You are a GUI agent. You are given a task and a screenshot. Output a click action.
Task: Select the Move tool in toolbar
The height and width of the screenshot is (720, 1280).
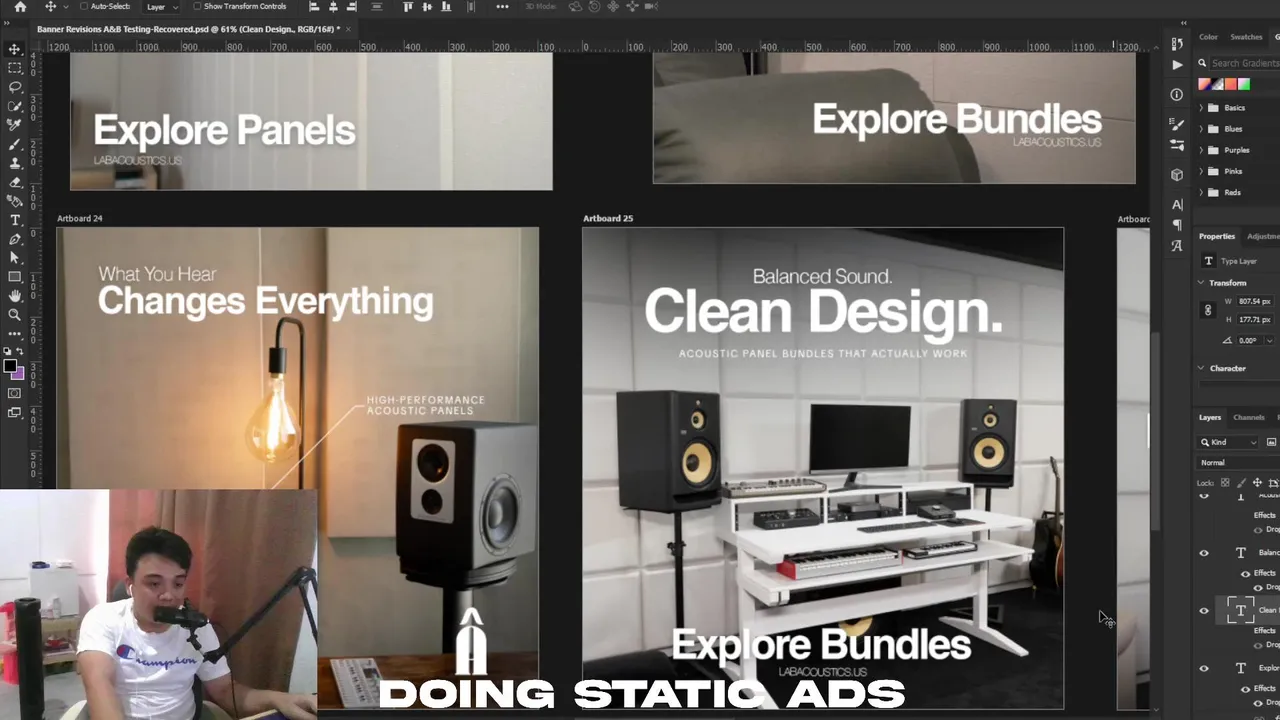tap(15, 49)
